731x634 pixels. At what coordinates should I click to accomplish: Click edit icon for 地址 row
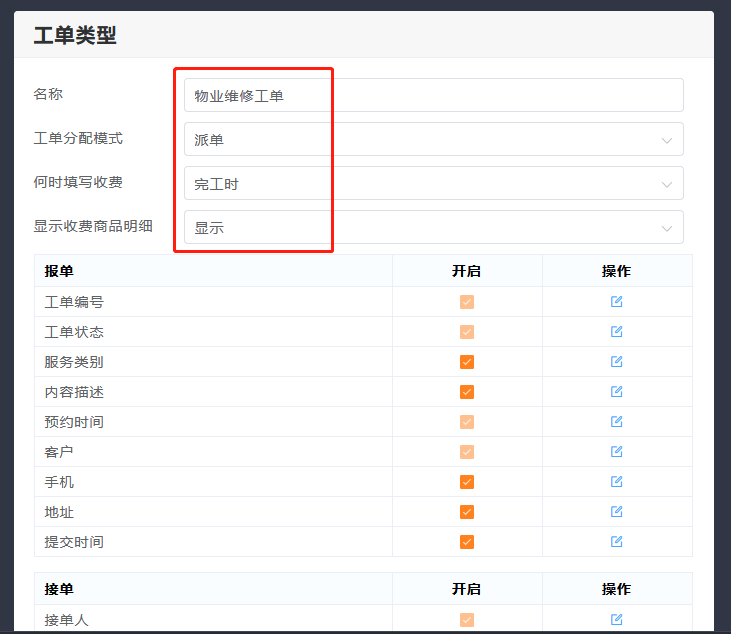[616, 512]
